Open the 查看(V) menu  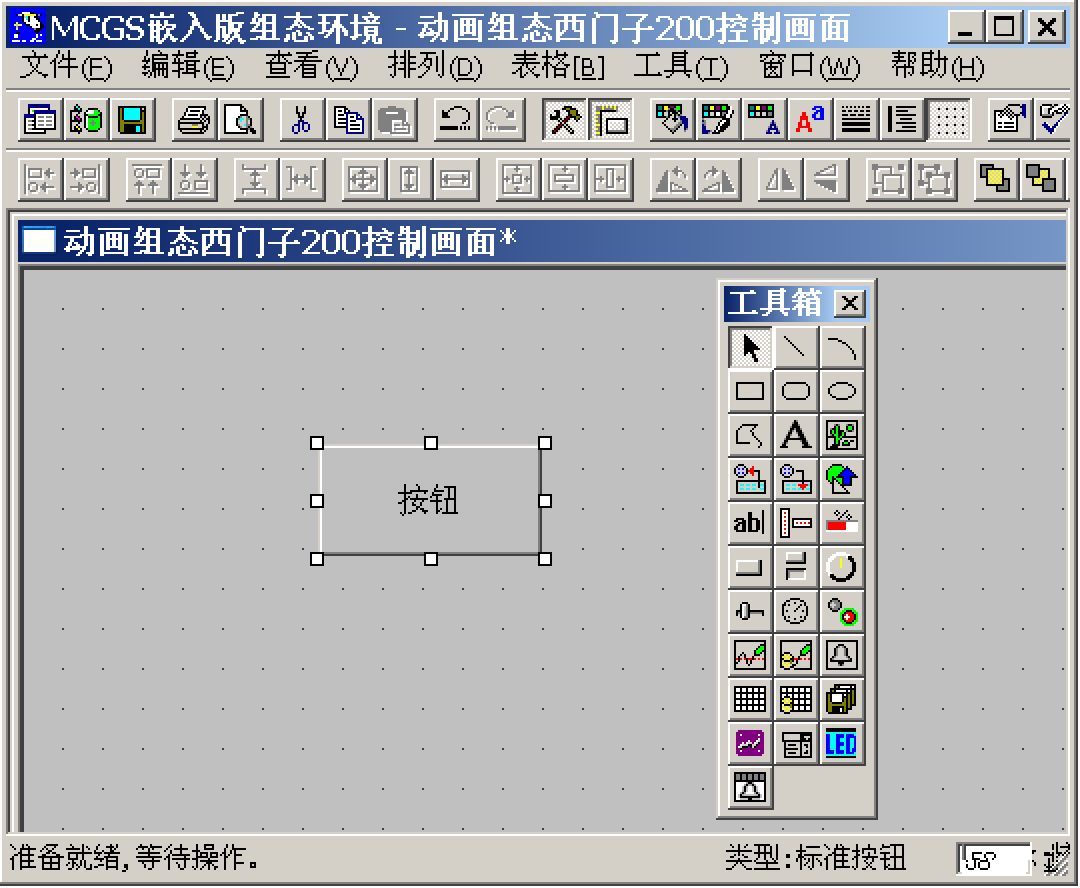point(311,66)
